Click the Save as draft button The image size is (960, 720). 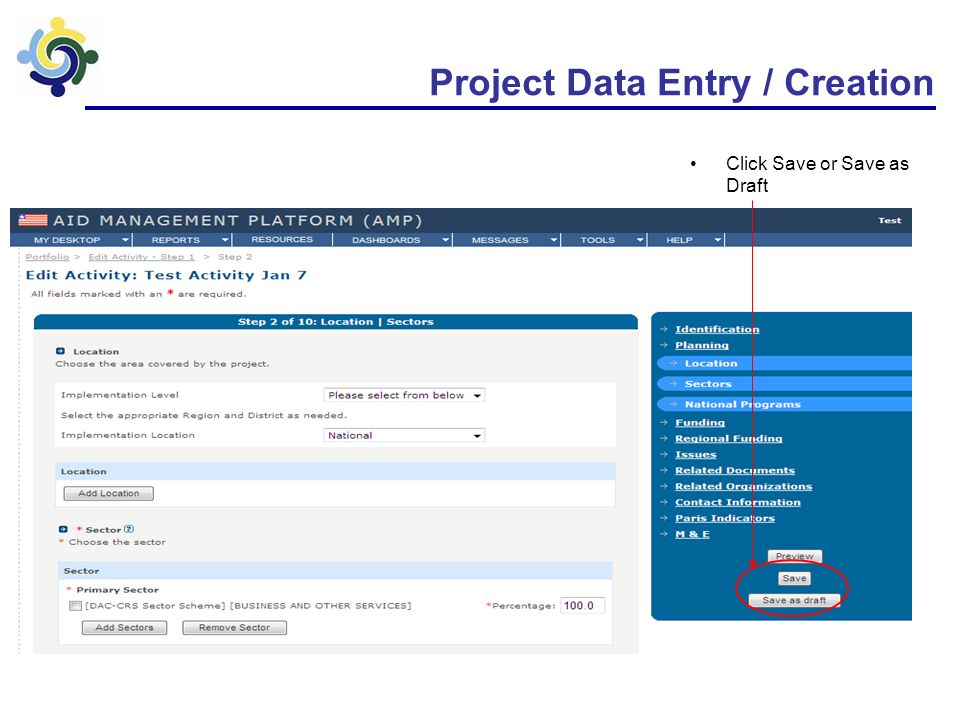pos(794,601)
